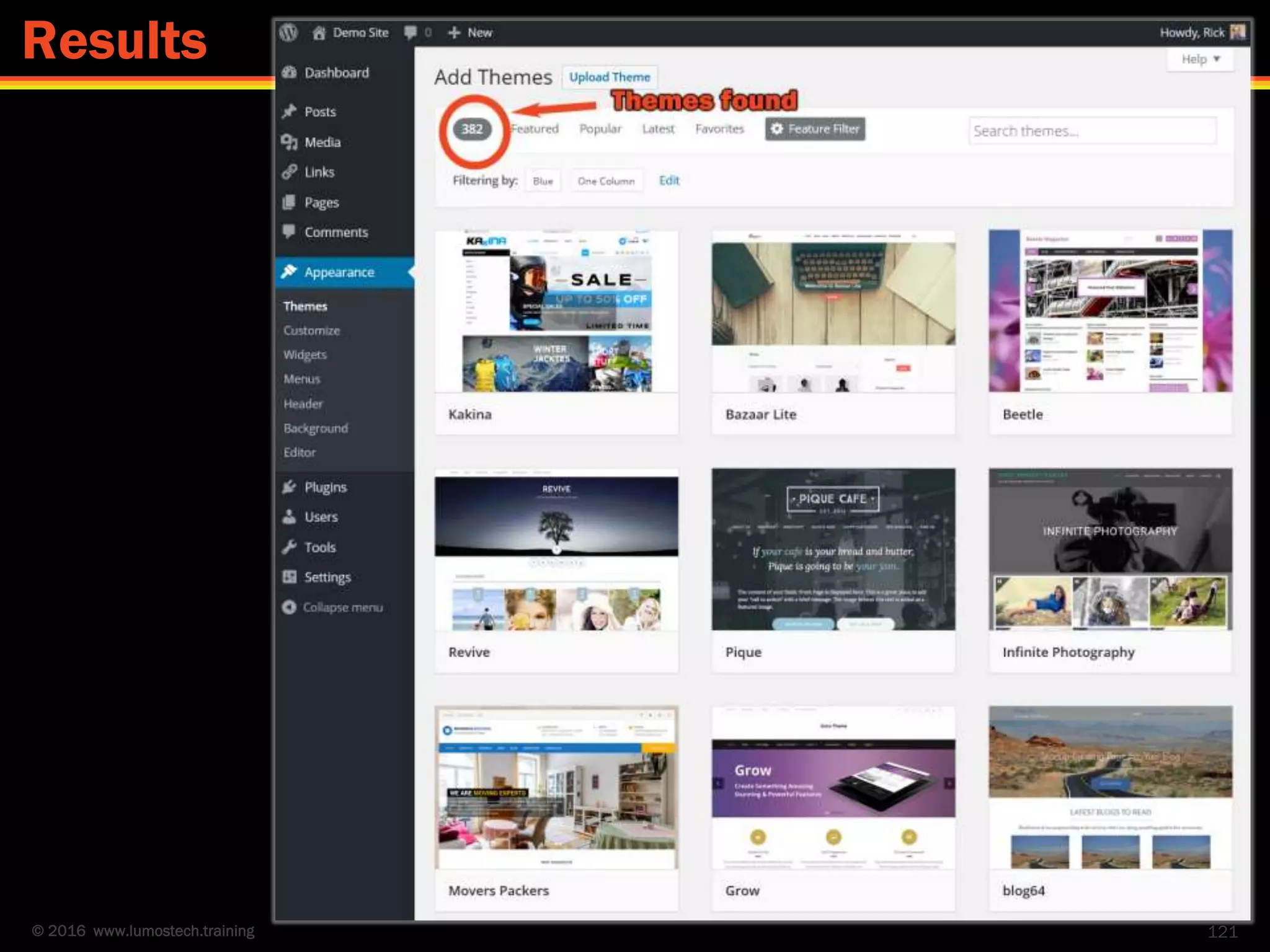The image size is (1270, 952).
Task: Open the Settings menu item
Action: (327, 578)
